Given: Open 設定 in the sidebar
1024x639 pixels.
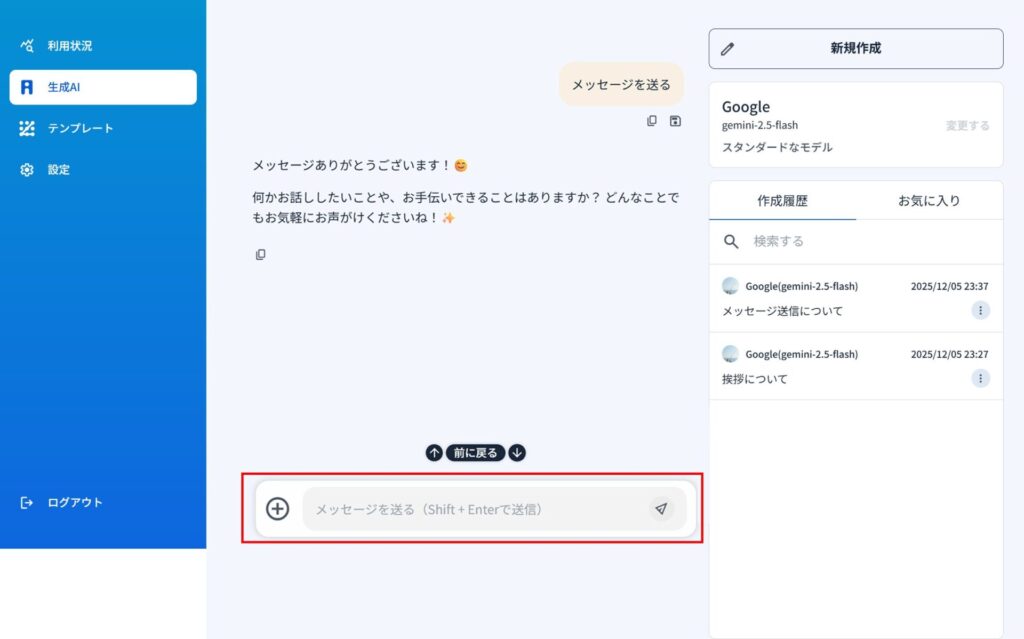Looking at the screenshot, I should 59,170.
